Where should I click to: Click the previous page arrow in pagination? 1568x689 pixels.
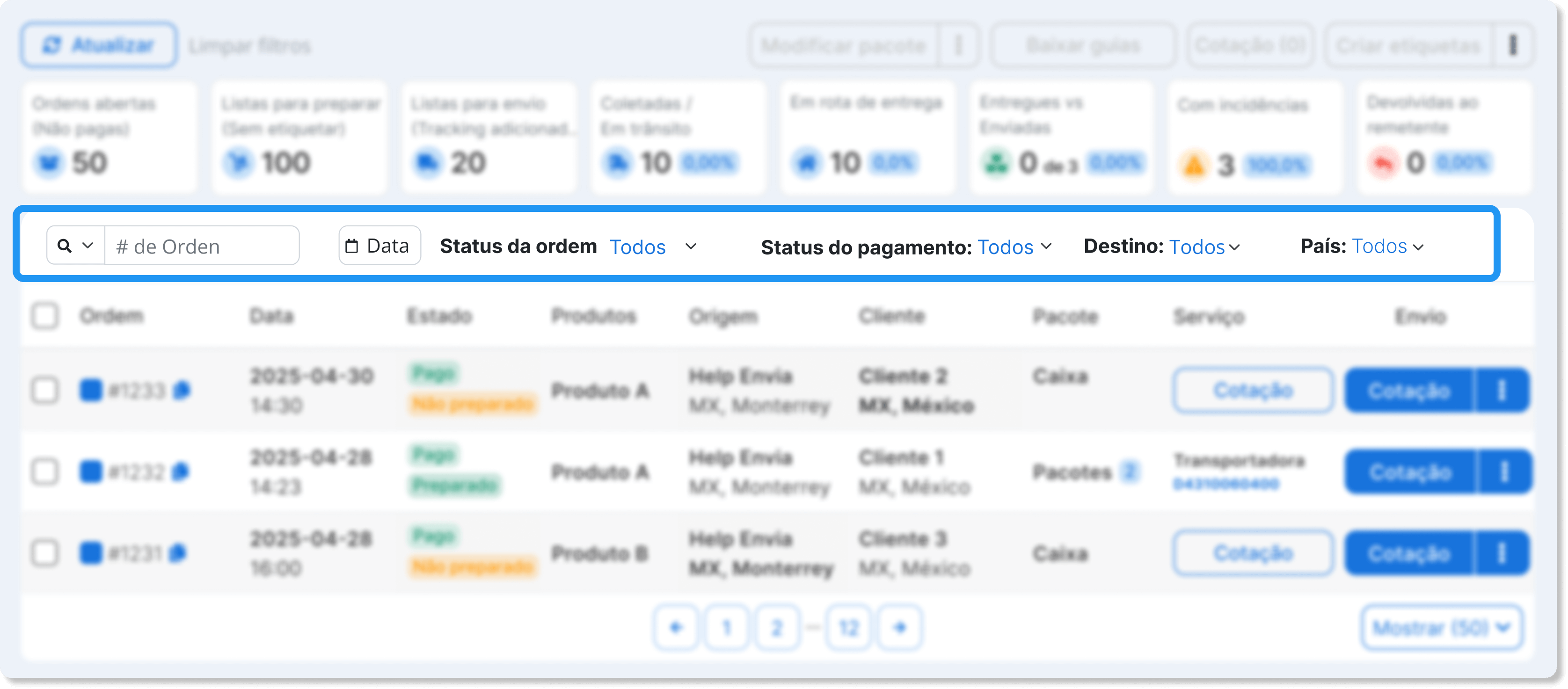point(676,627)
